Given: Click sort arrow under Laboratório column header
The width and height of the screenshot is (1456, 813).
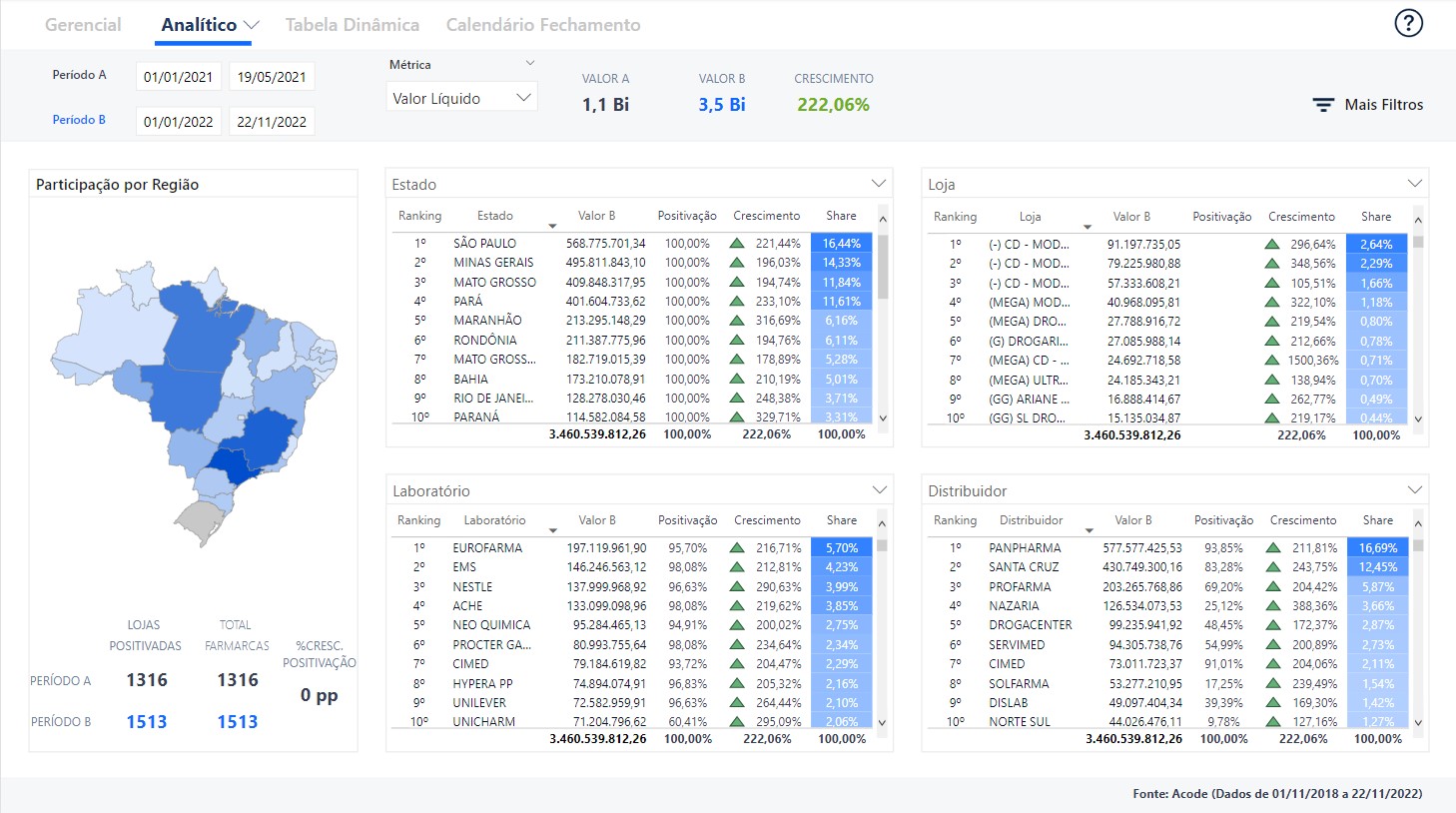Looking at the screenshot, I should pyautogui.click(x=552, y=530).
